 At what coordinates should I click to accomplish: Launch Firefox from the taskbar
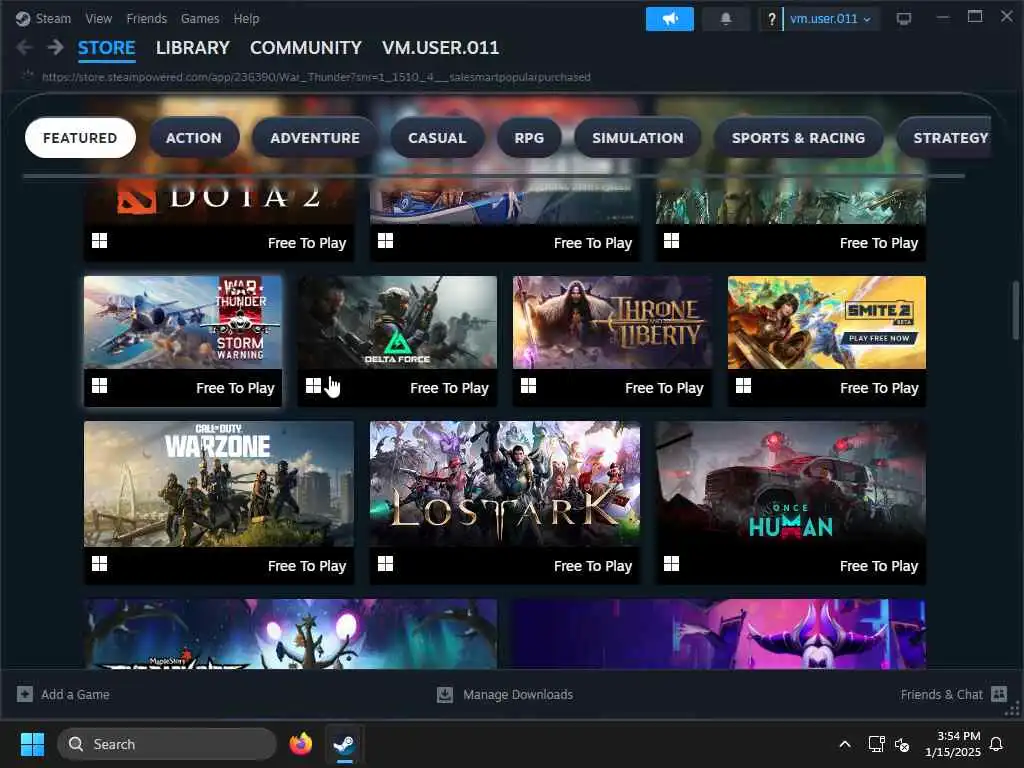pos(300,744)
